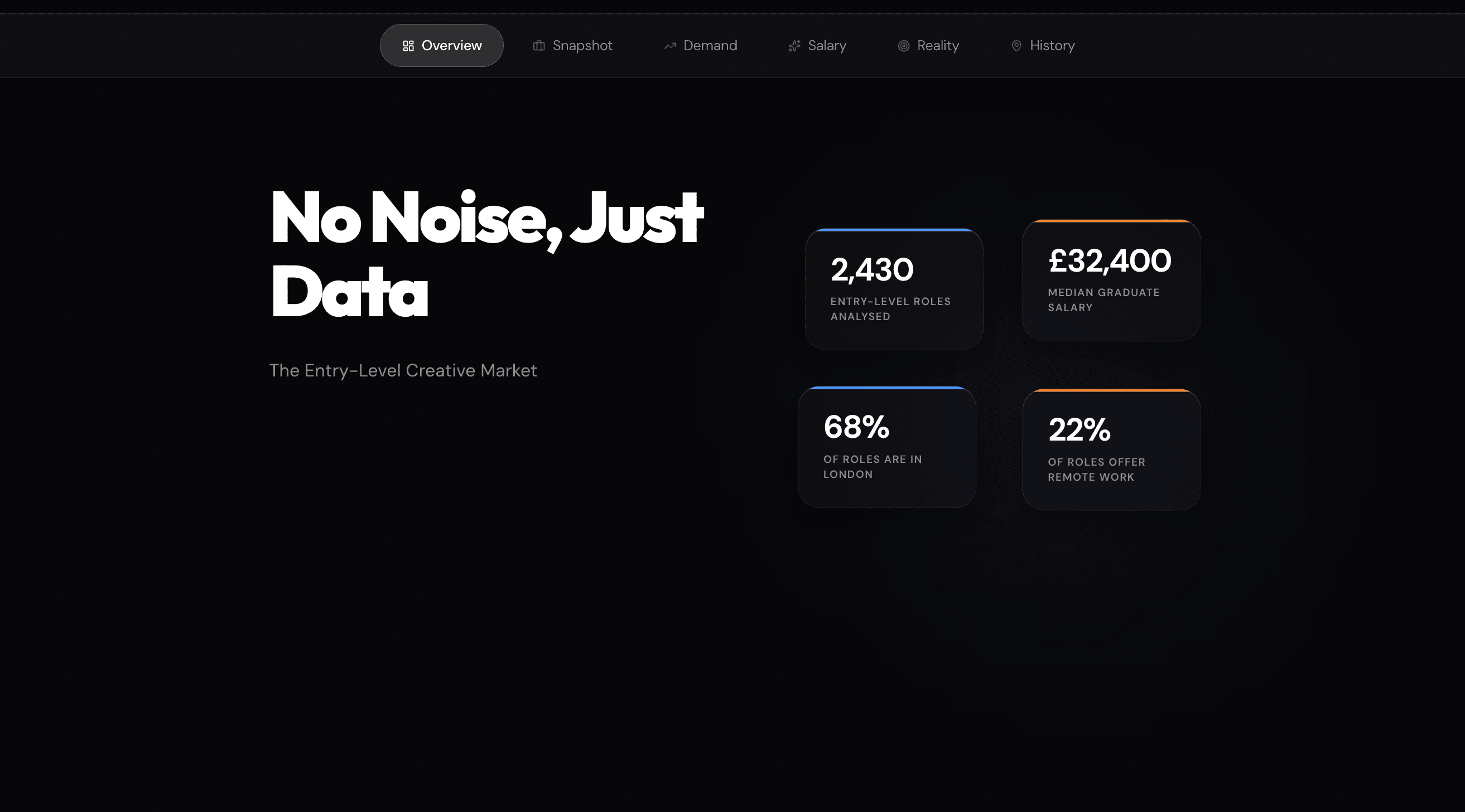Click the trending arrow icon beside Demand
This screenshot has height=812, width=1465.
coord(670,46)
